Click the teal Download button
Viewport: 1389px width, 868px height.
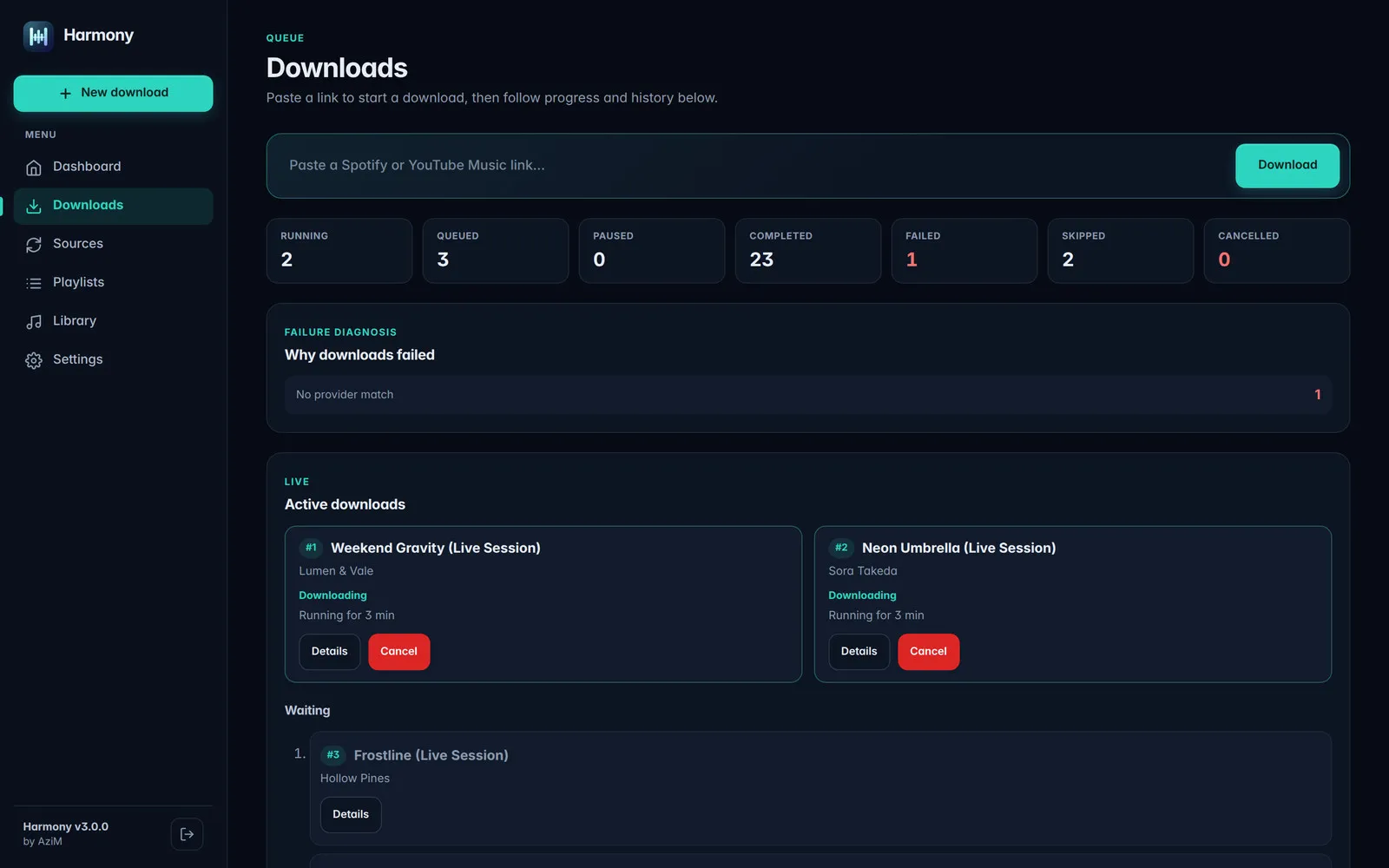[x=1287, y=165]
